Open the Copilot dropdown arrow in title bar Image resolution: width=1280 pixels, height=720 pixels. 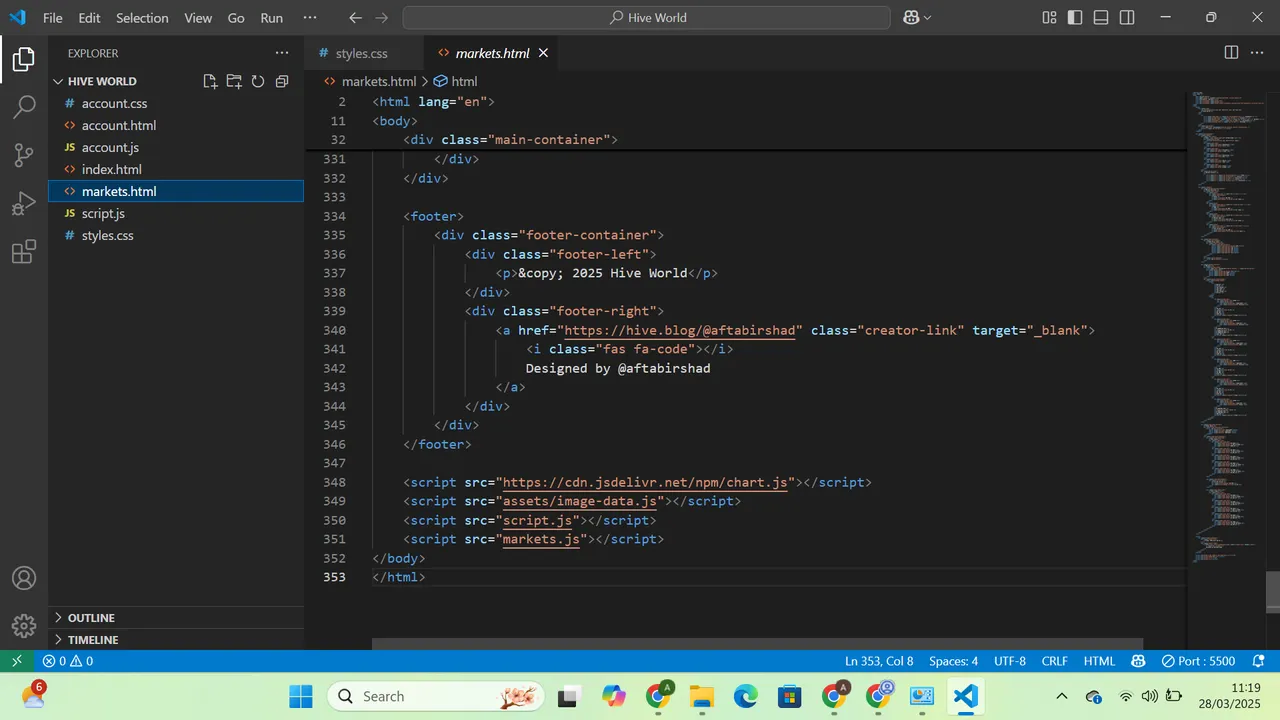click(927, 18)
